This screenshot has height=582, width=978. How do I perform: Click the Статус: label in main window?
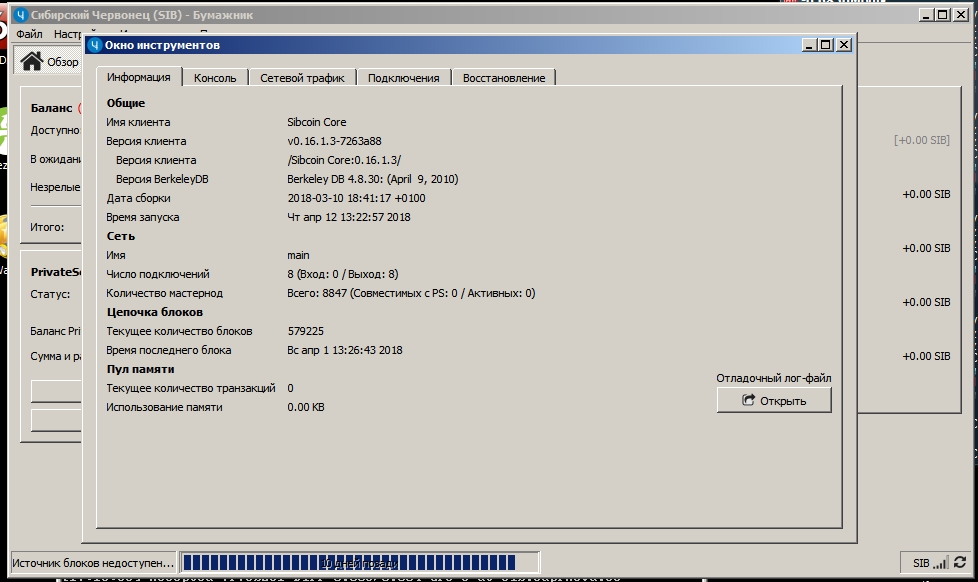click(x=50, y=294)
